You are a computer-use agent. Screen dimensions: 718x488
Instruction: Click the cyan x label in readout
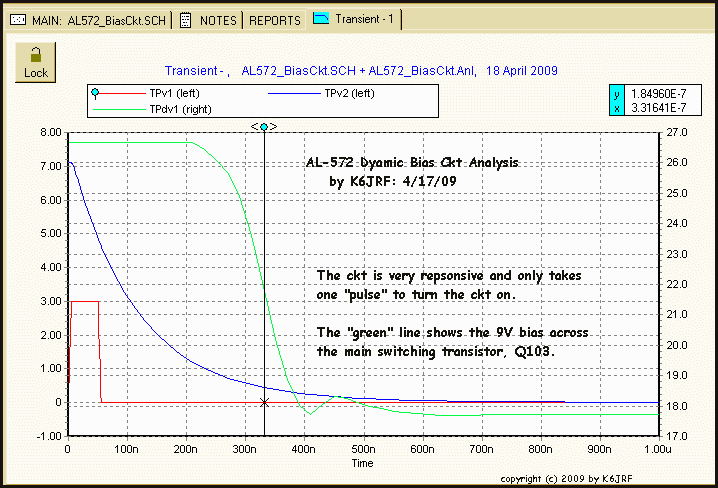[x=617, y=108]
